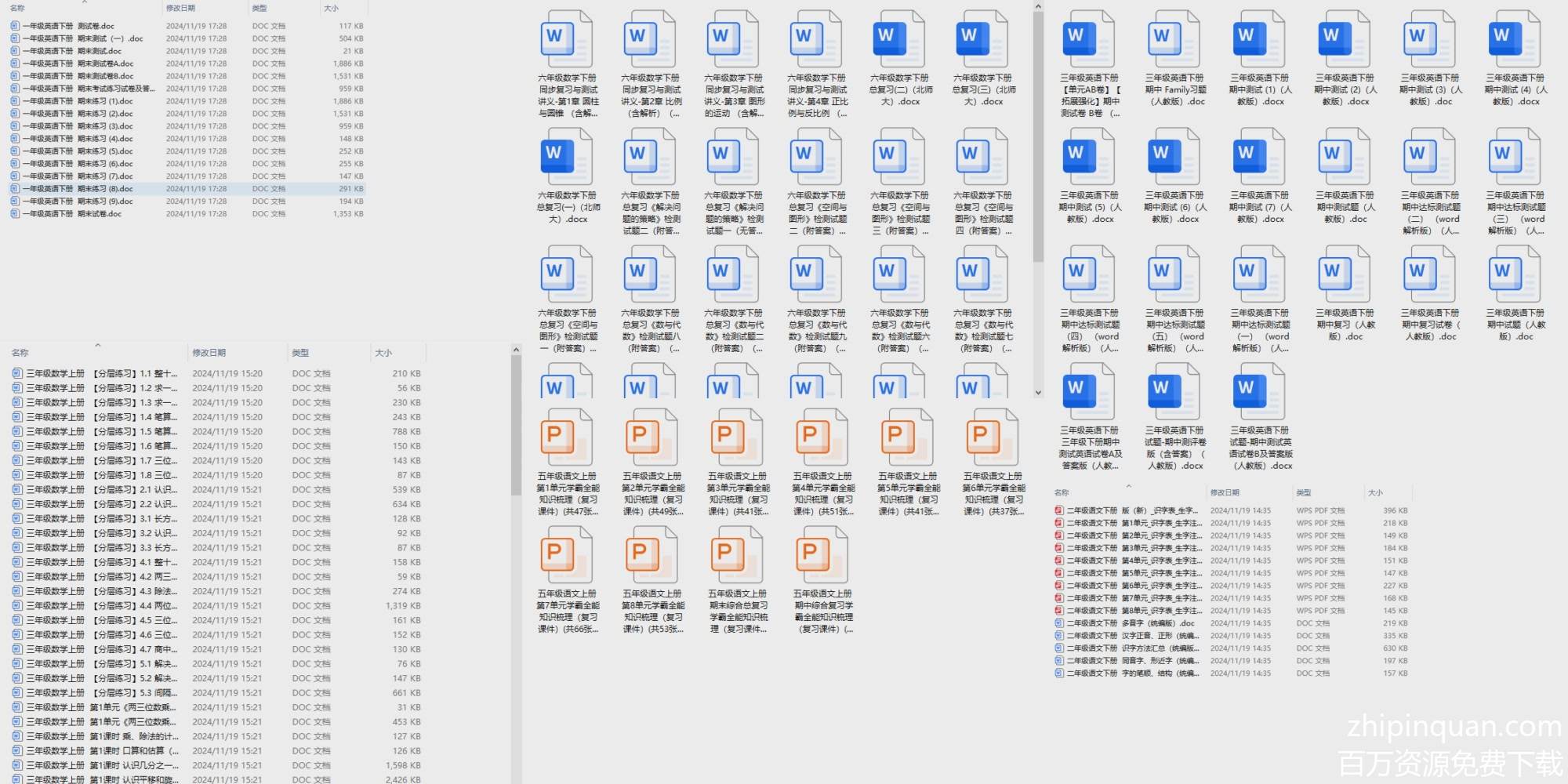This screenshot has height=784, width=1568.
Task: Sort 三年级数学上册 list by 修改日期 header
Action: pyautogui.click(x=209, y=353)
